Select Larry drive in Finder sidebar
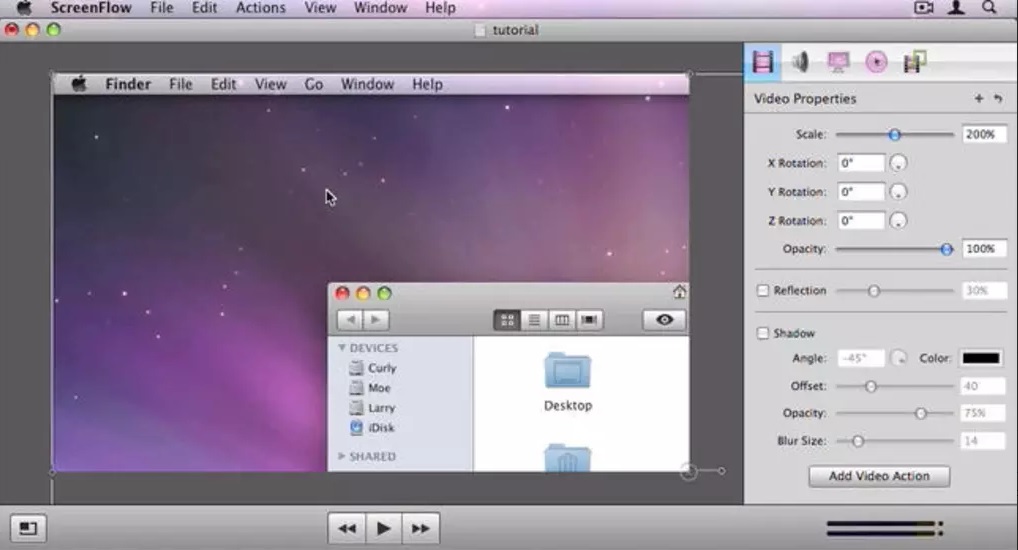The height and width of the screenshot is (550, 1018). (x=372, y=408)
